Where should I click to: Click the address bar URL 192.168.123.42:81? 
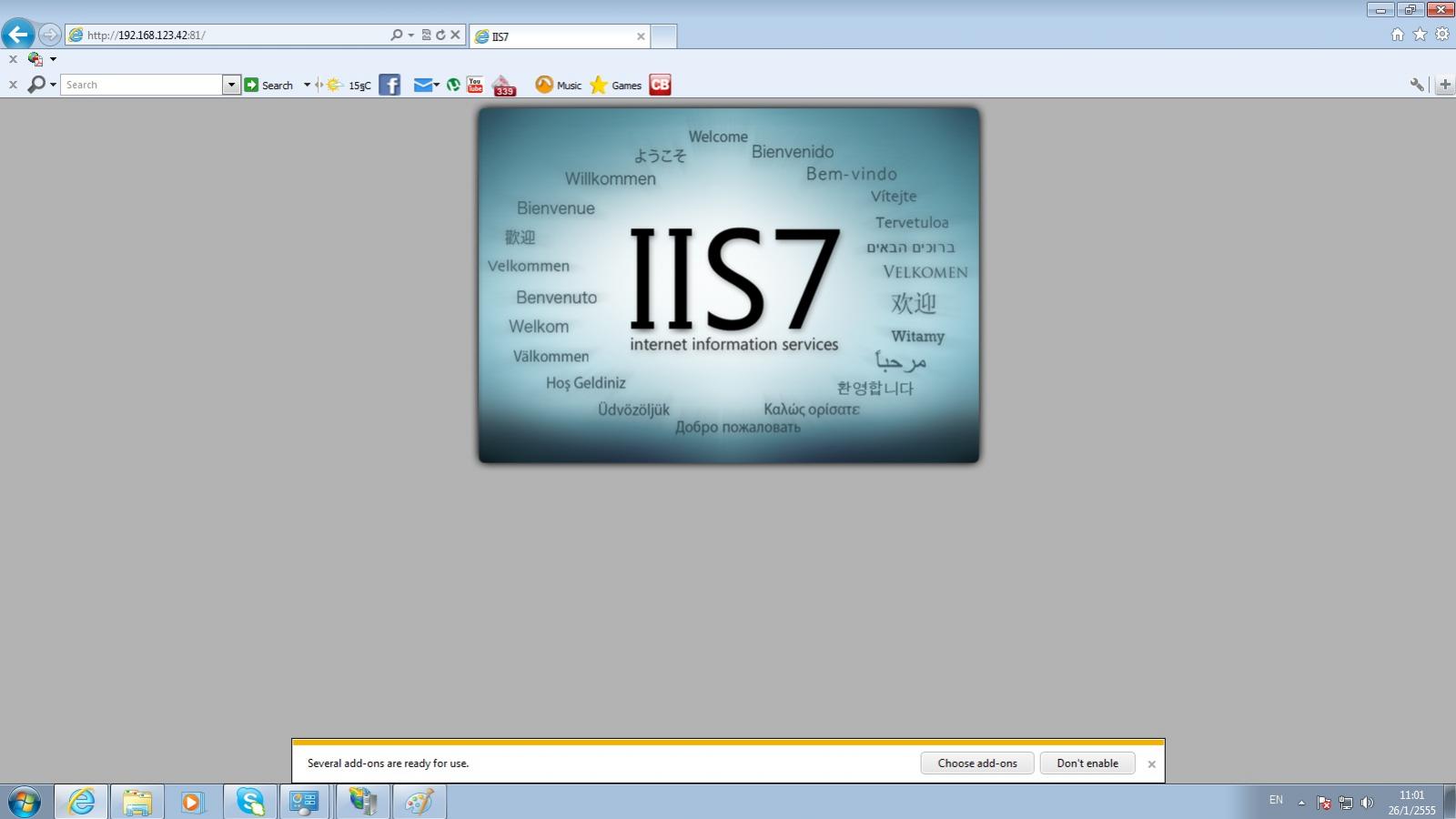tap(147, 35)
